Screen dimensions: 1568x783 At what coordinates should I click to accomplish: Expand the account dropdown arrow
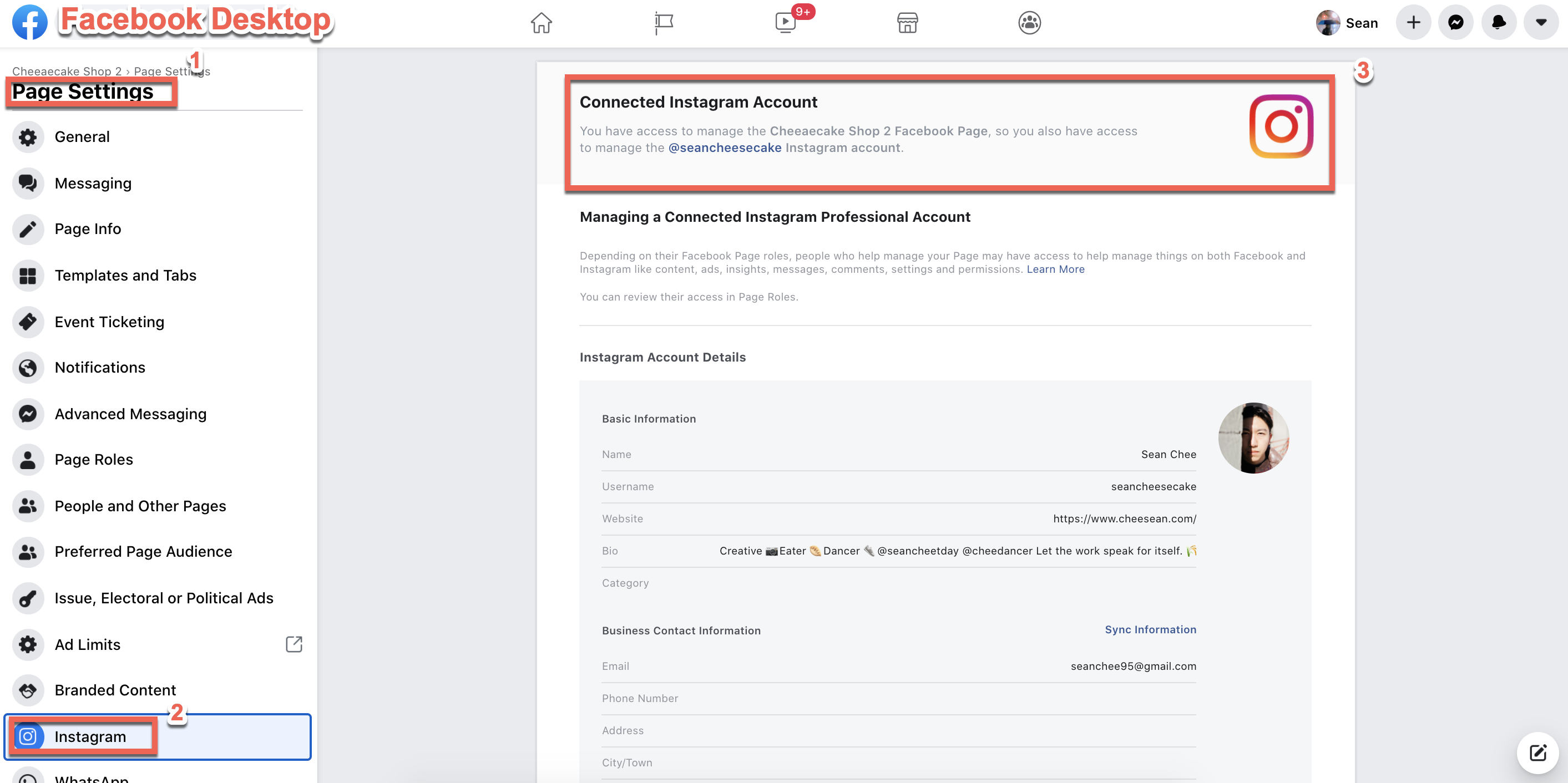[x=1541, y=23]
